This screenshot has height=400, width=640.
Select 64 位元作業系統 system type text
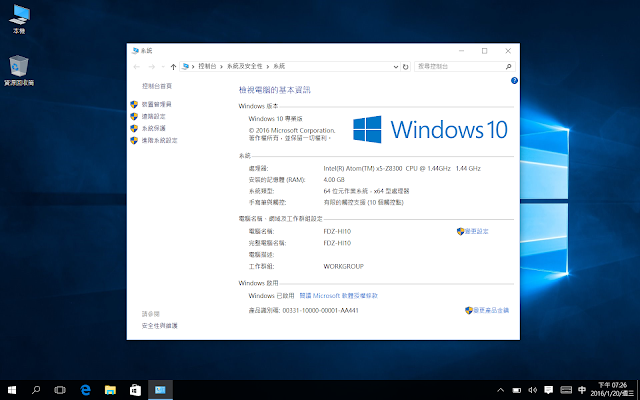366,191
